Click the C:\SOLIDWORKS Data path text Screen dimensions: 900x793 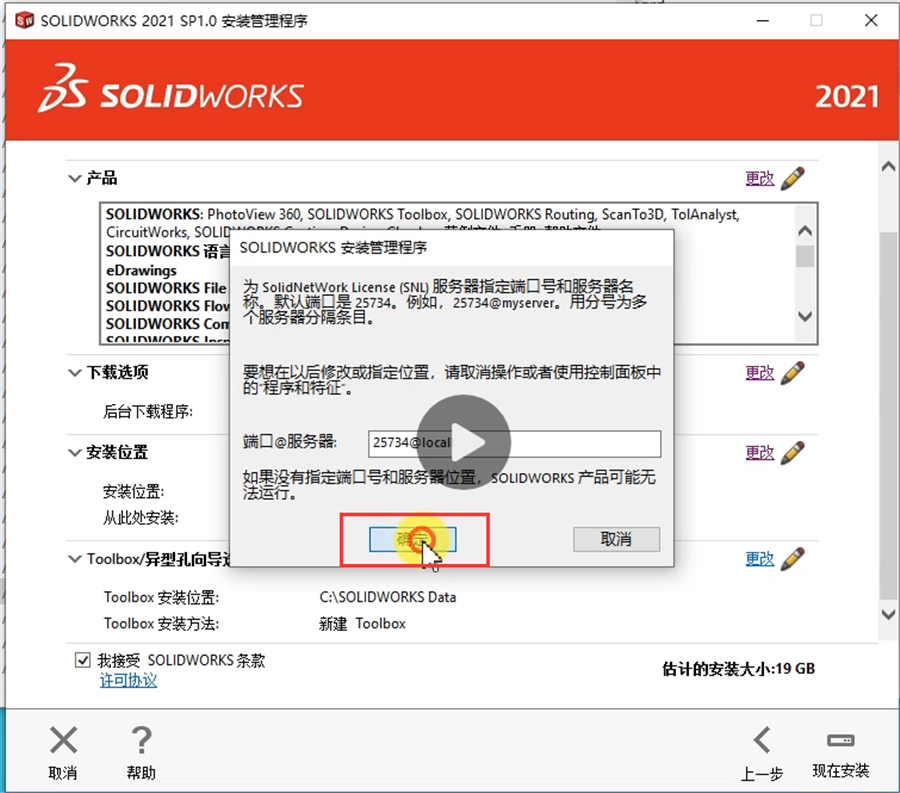(388, 597)
